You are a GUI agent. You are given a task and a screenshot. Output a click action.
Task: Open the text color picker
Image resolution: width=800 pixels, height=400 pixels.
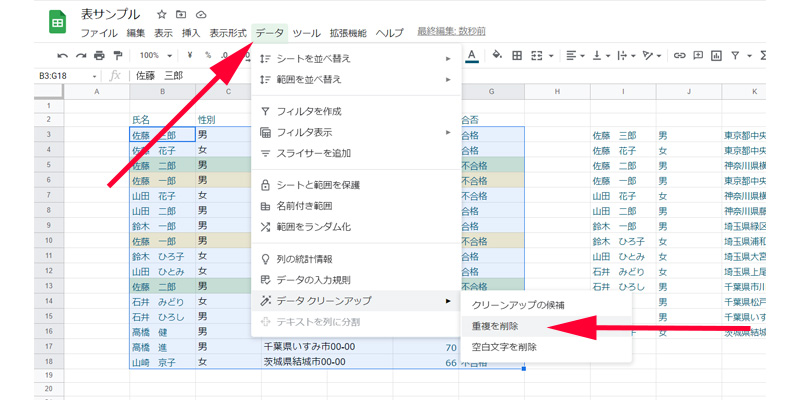tap(472, 56)
